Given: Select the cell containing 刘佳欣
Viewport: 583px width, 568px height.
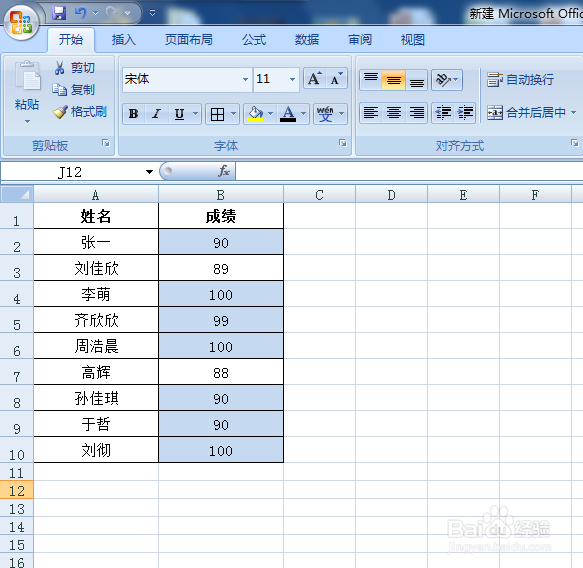Looking at the screenshot, I should click(x=96, y=268).
